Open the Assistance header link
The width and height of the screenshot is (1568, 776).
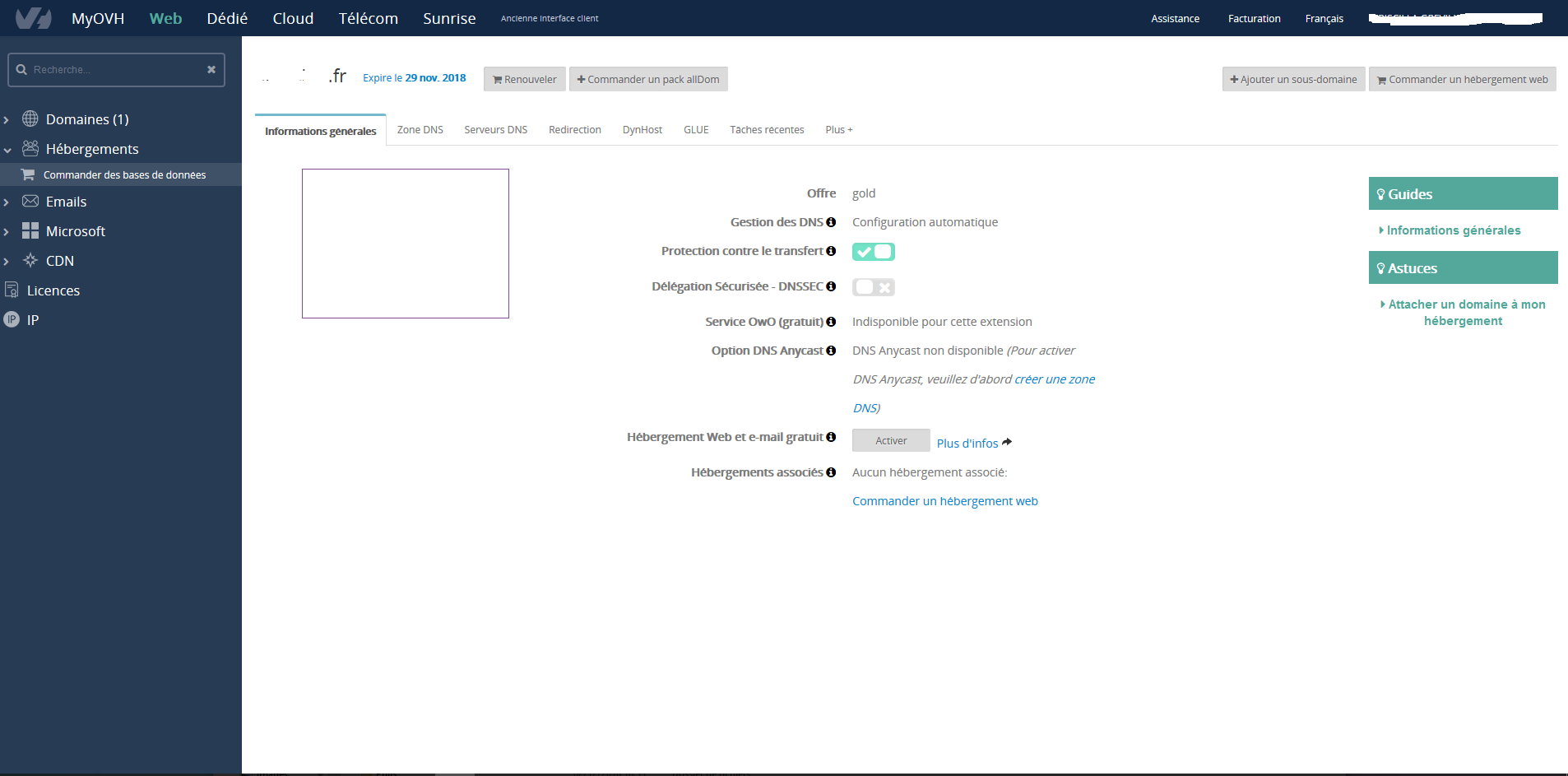tap(1175, 18)
